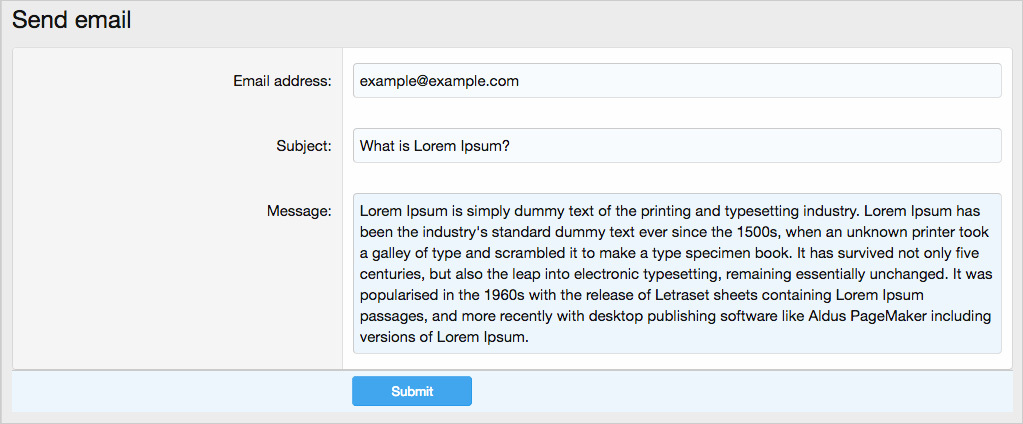1023x424 pixels.
Task: Click the "Email address:" label
Action: 282,81
